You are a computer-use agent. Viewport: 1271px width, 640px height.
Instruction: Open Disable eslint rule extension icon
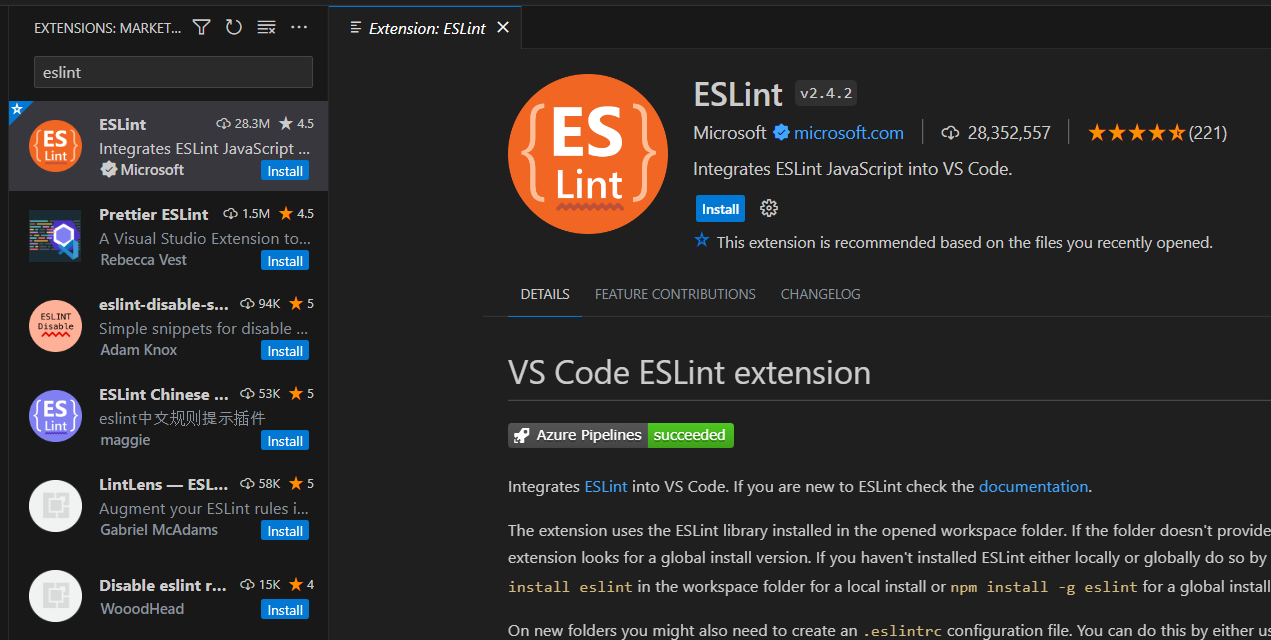point(56,596)
